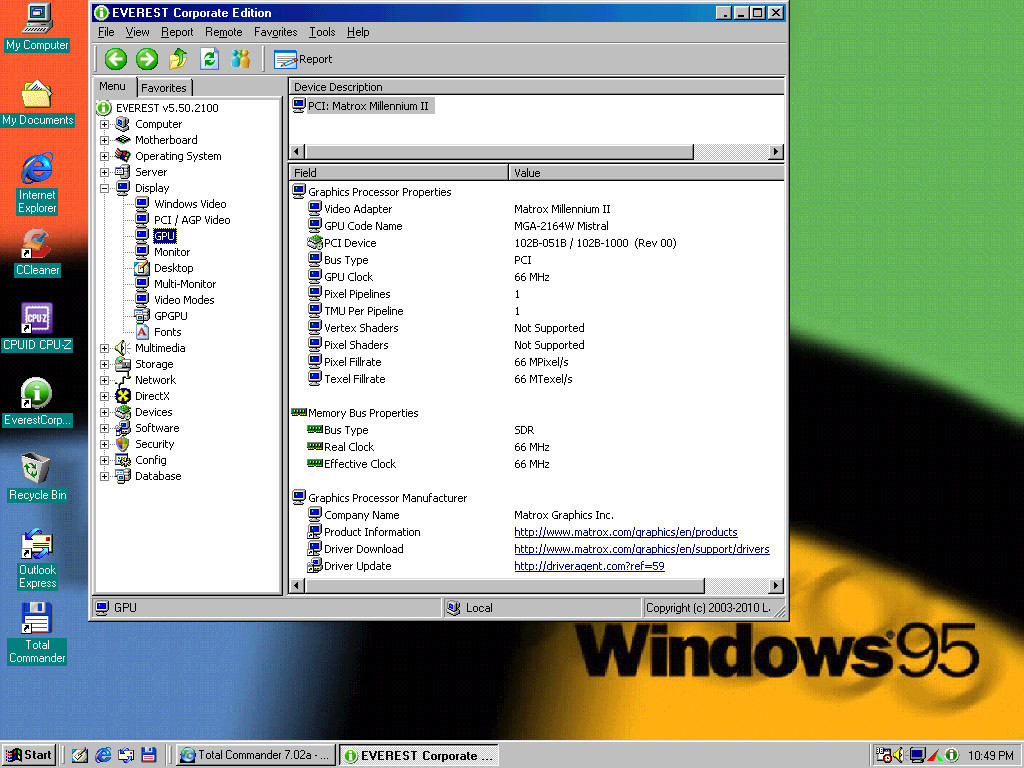Refresh the EVEREST page
The image size is (1024, 768).
coord(209,59)
